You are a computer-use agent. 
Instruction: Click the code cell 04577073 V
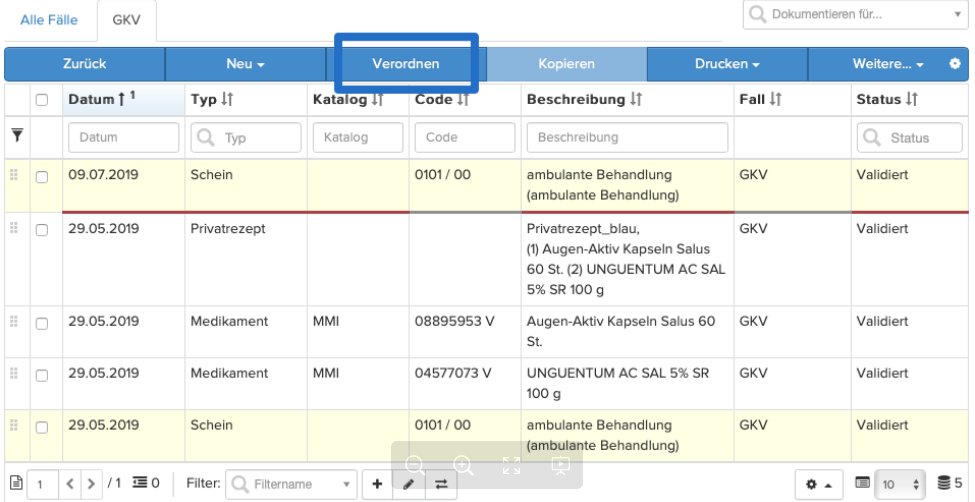point(465,383)
